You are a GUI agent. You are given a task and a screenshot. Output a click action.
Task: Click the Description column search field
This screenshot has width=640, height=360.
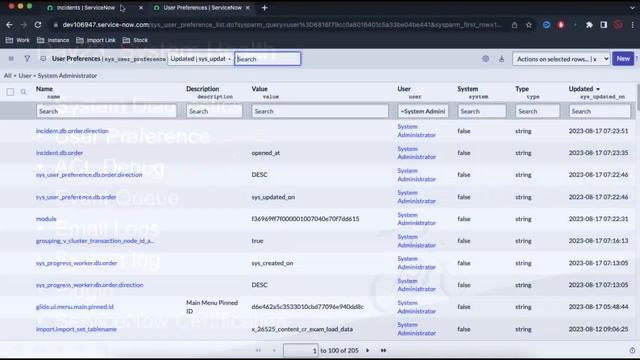click(x=214, y=111)
